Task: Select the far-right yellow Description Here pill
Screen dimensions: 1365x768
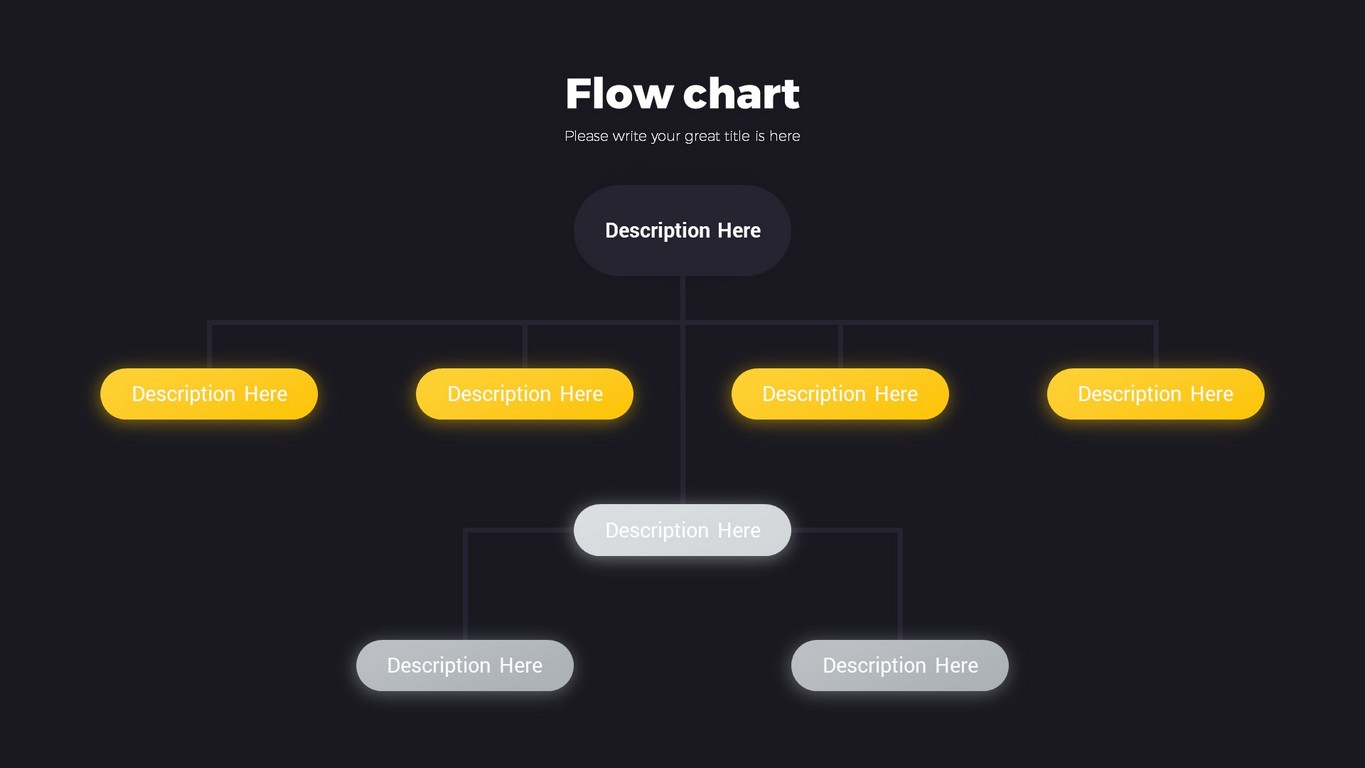Action: pyautogui.click(x=1155, y=394)
